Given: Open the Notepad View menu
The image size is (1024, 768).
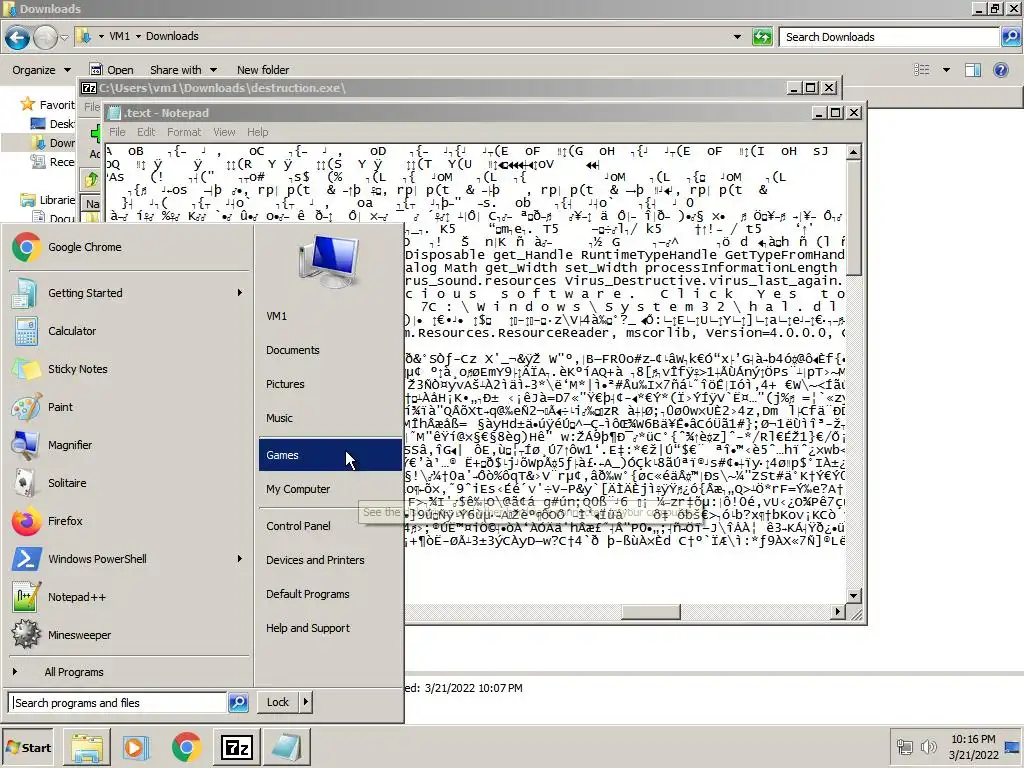Looking at the screenshot, I should (224, 132).
